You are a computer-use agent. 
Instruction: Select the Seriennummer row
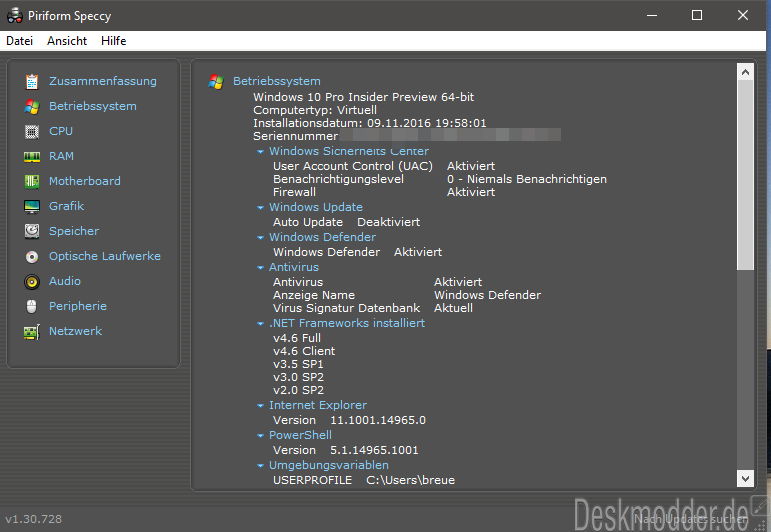point(407,136)
